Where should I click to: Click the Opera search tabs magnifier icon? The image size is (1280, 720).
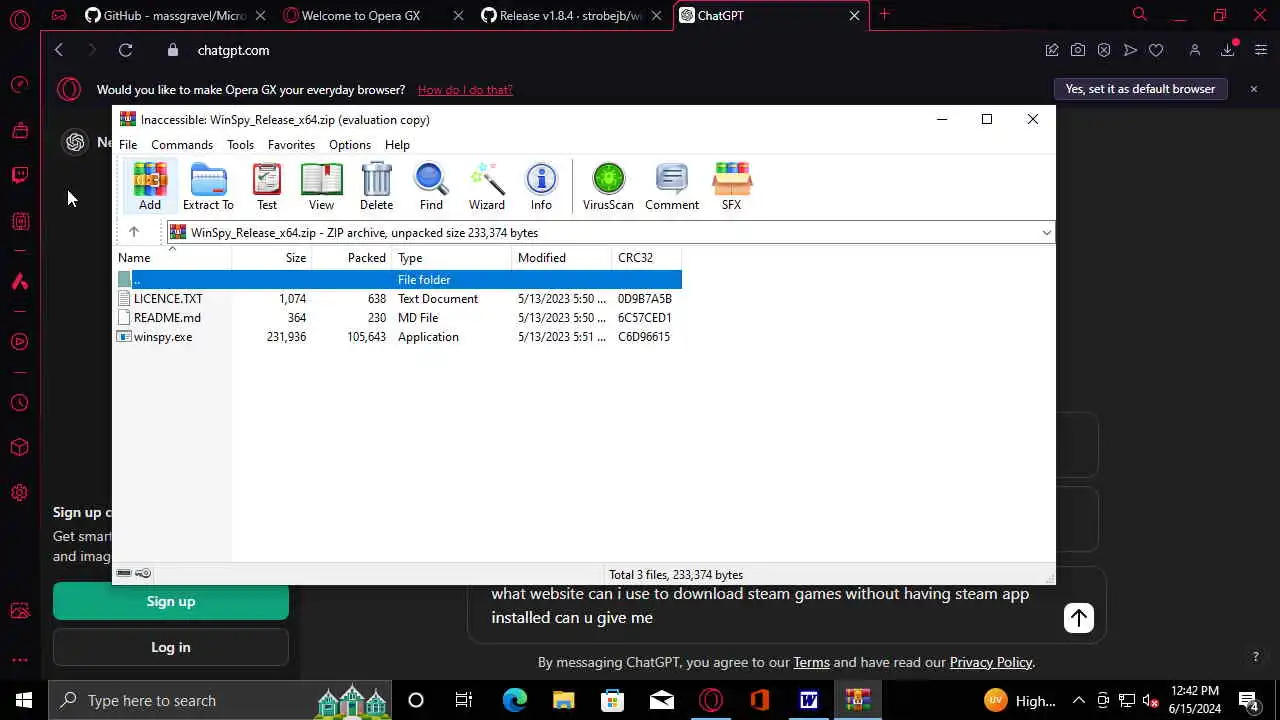click(1139, 15)
